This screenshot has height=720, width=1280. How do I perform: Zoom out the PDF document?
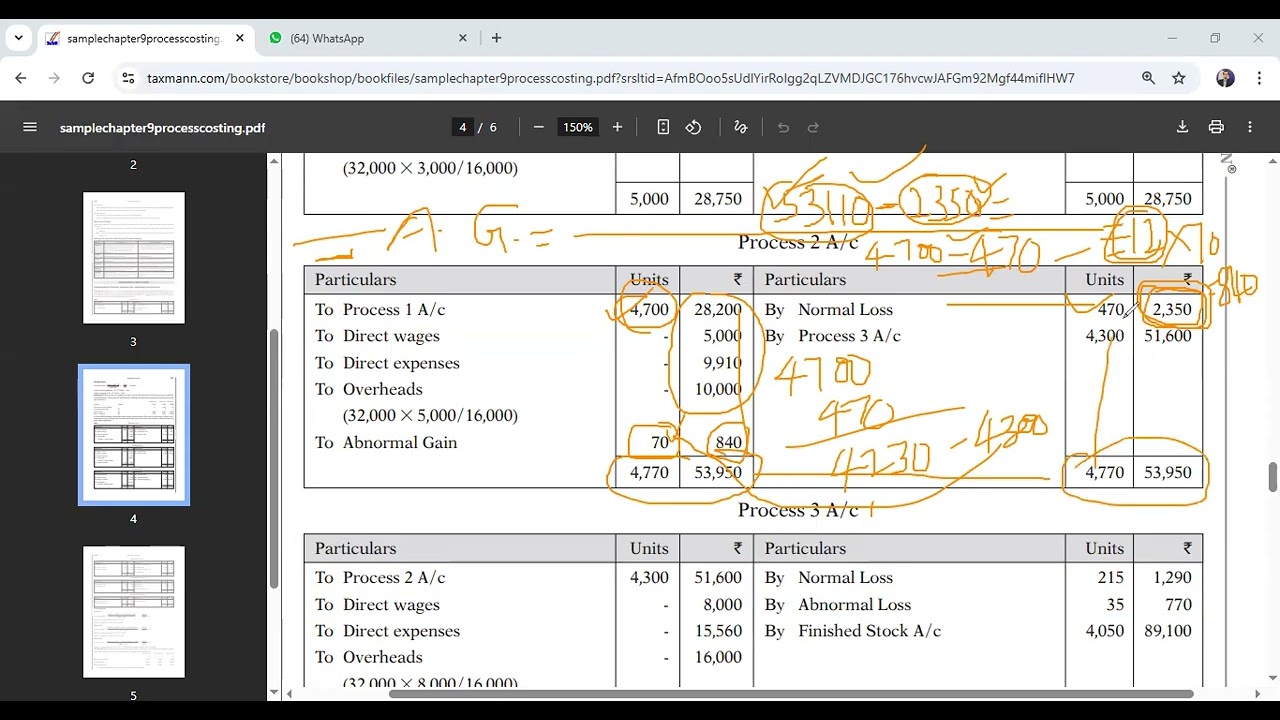click(539, 127)
